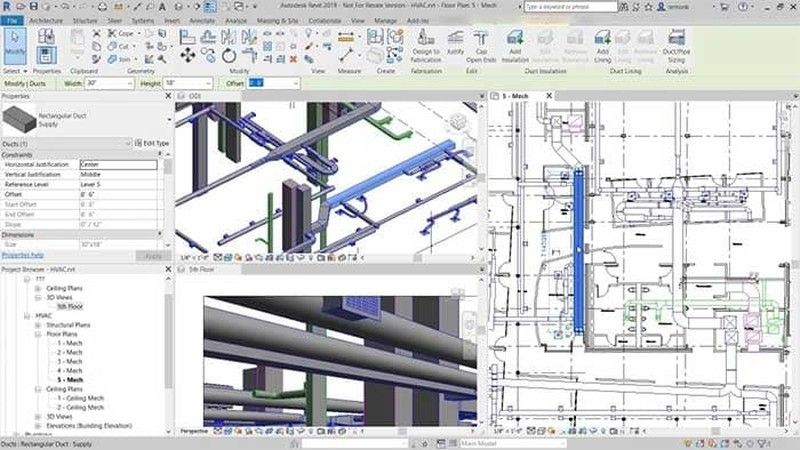The width and height of the screenshot is (800, 450).
Task: Select the Modify tool in the ribbon
Action: [x=14, y=45]
